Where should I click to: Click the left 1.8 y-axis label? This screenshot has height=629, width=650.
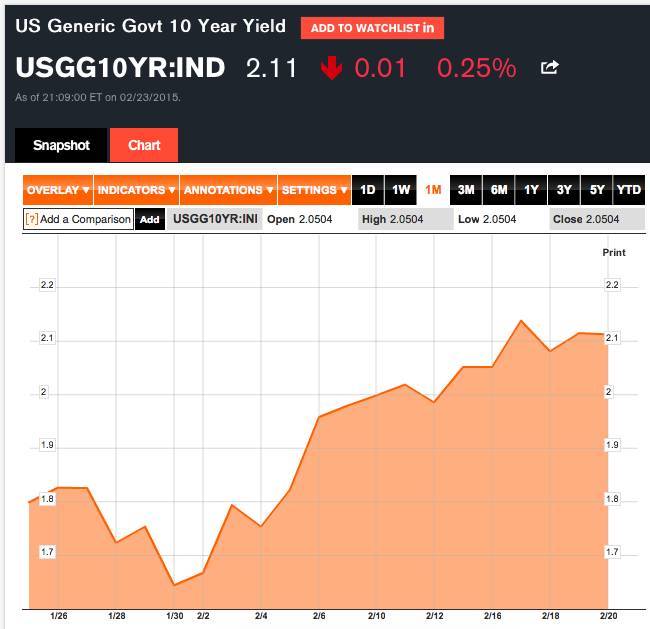pos(47,499)
